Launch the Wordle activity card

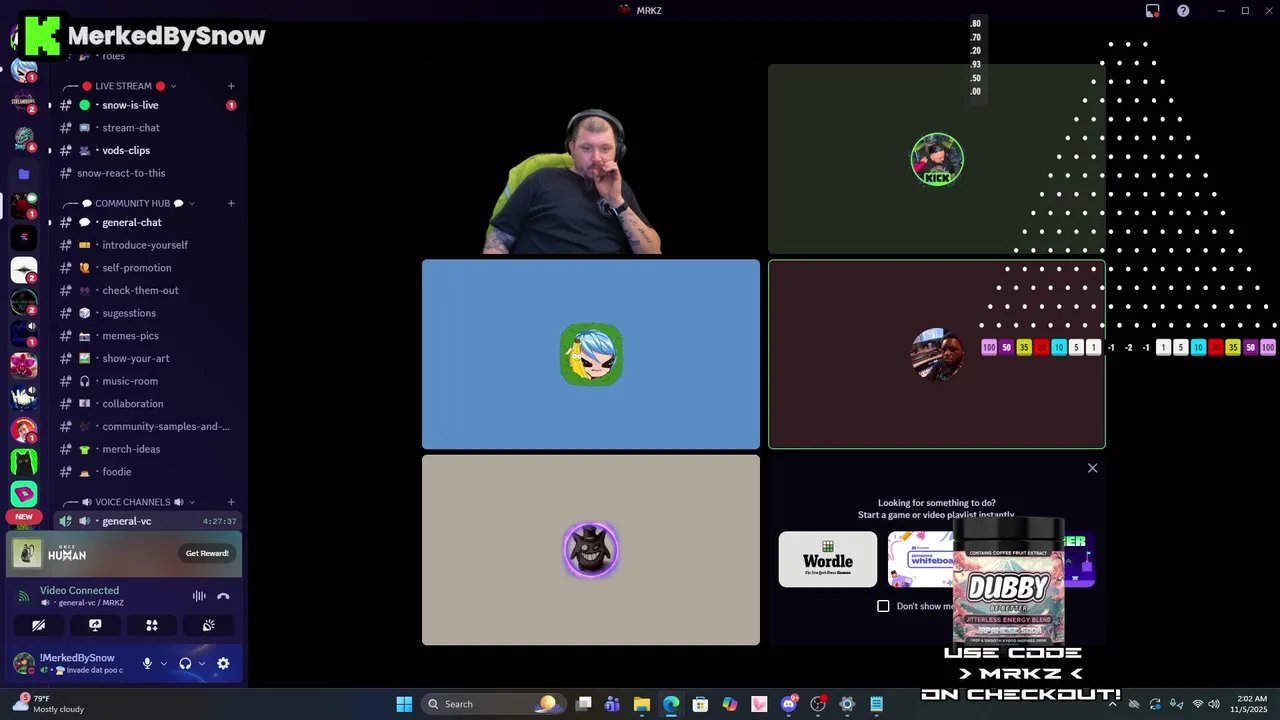pos(828,559)
